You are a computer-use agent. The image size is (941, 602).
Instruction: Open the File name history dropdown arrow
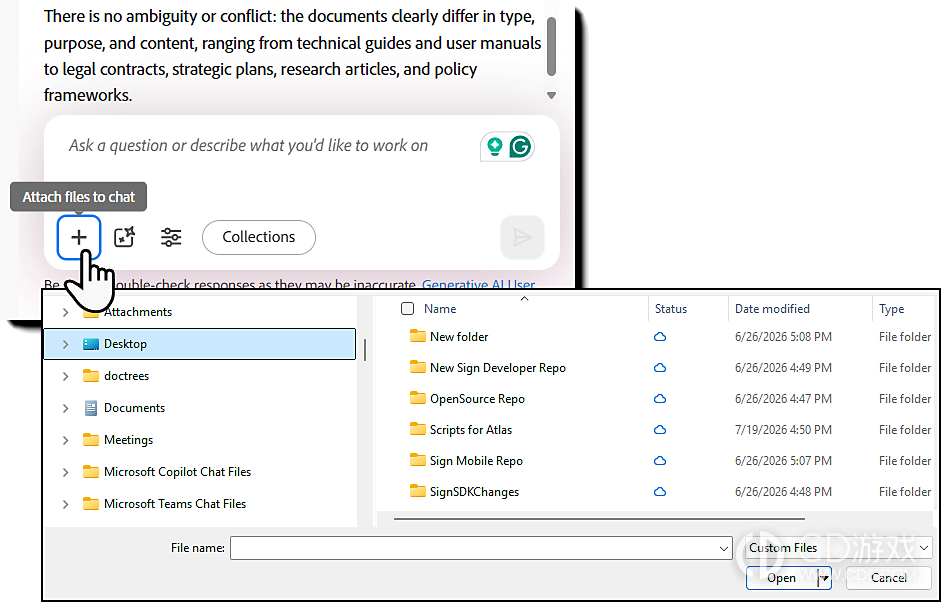click(723, 548)
